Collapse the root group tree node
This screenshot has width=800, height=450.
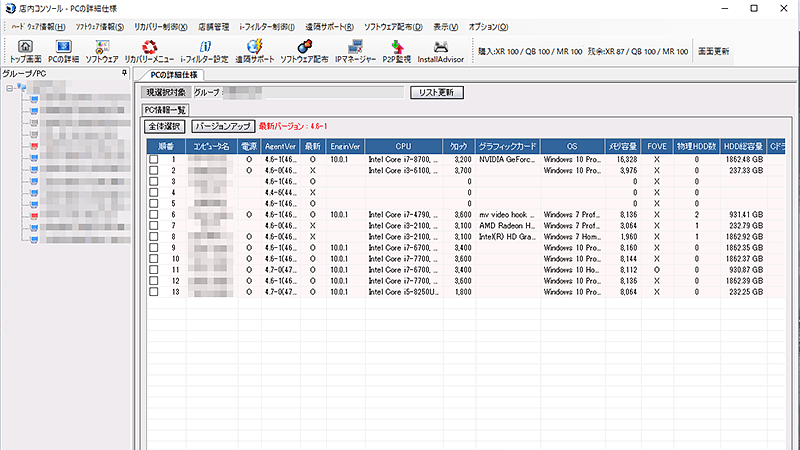coord(9,88)
